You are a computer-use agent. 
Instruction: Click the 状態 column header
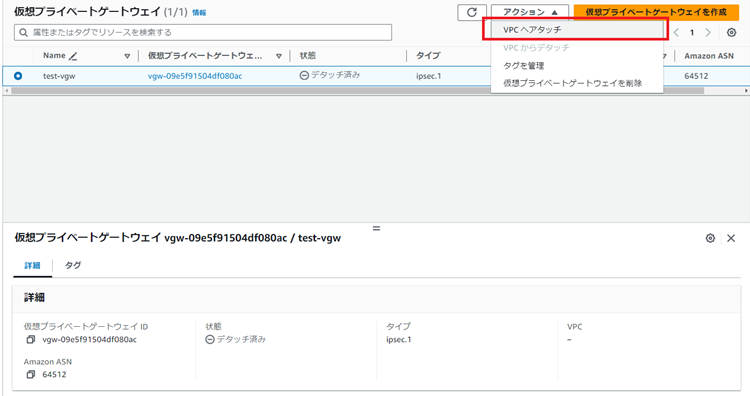(308, 55)
